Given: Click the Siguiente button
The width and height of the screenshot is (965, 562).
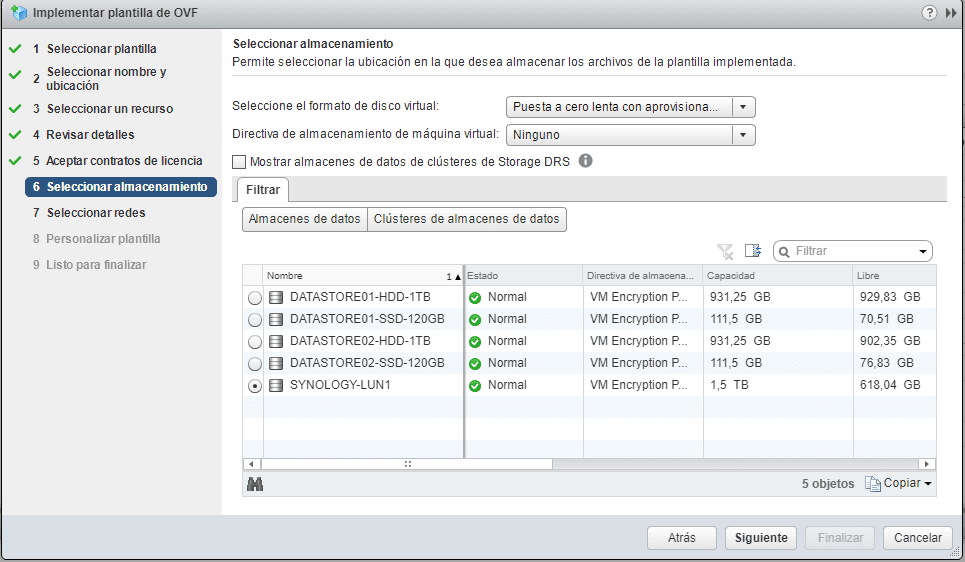Looking at the screenshot, I should 761,538.
